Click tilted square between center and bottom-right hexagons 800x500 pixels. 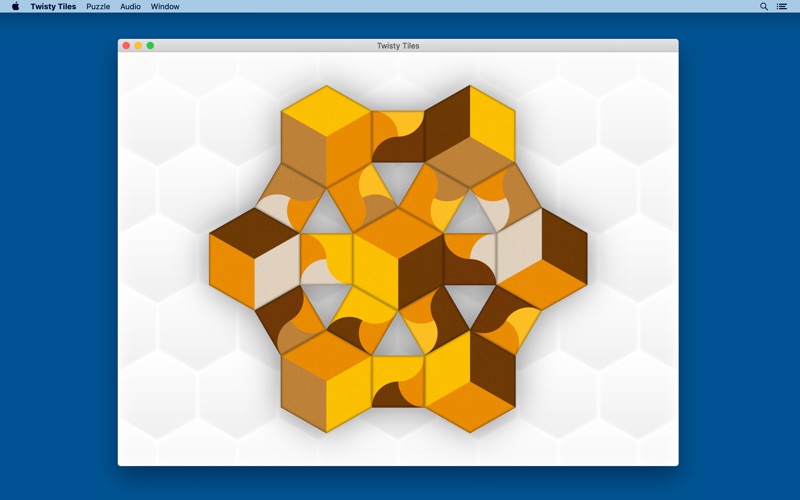434,320
